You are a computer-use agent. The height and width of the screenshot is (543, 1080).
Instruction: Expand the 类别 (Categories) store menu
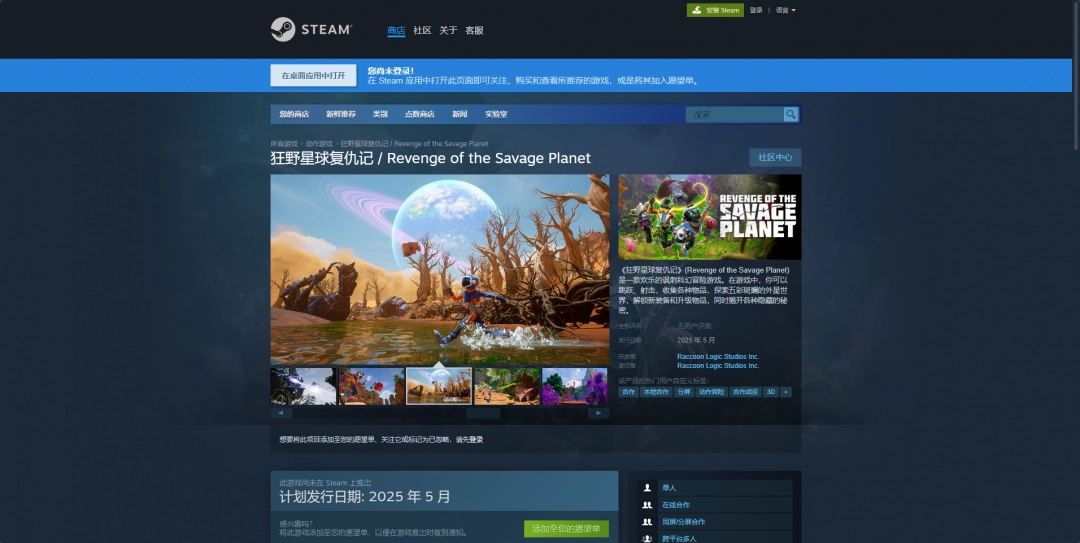(380, 114)
